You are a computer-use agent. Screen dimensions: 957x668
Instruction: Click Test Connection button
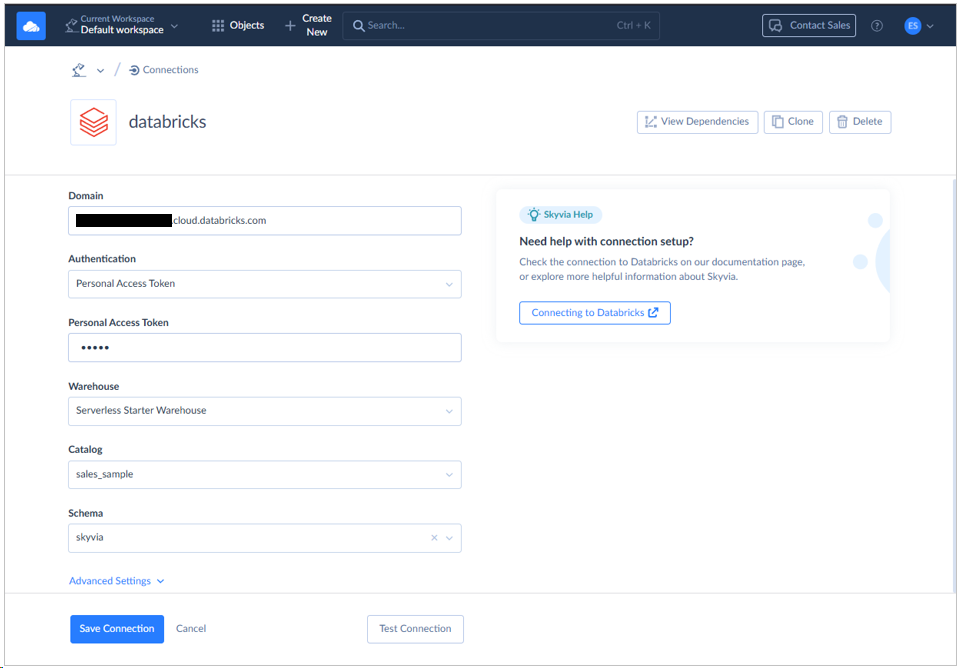pos(415,629)
